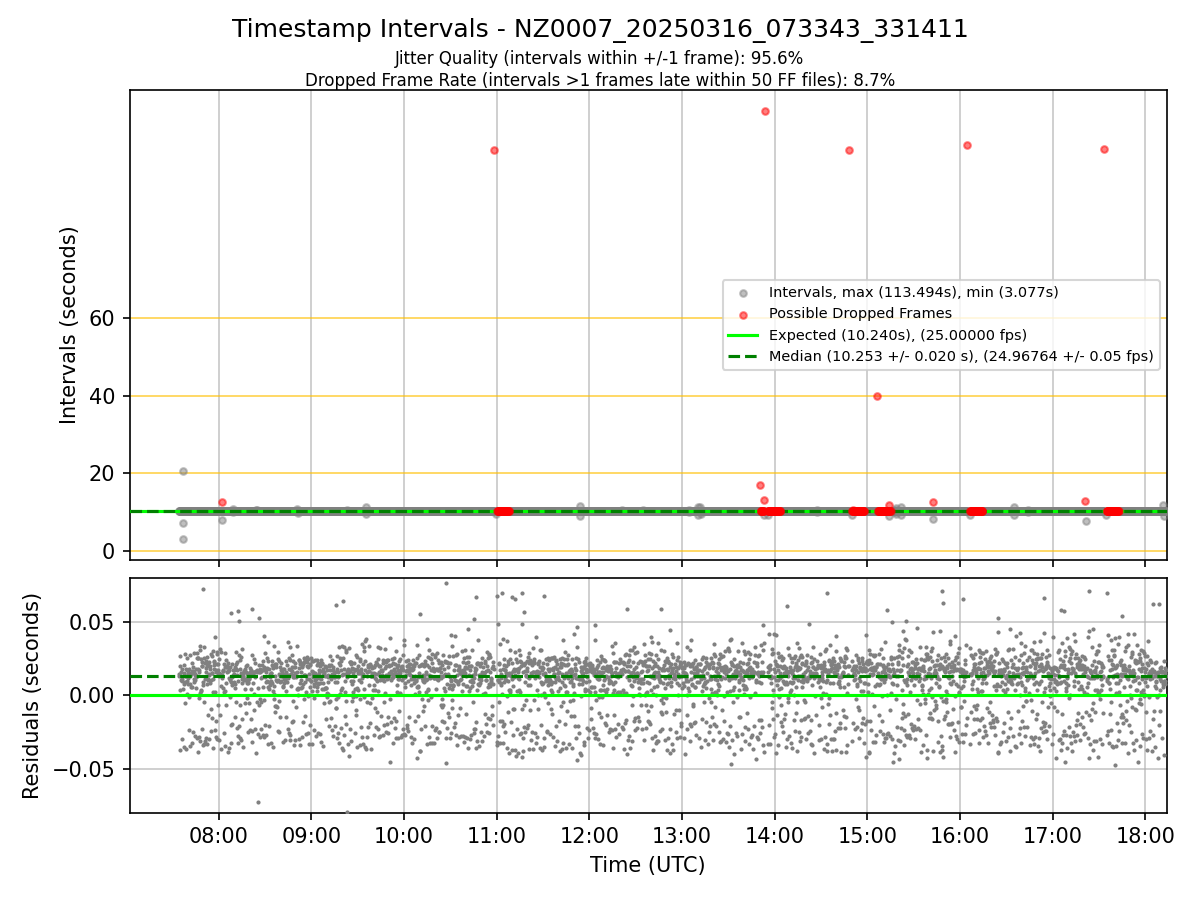
Task: Click the grey interval point at 20 seconds
Action: pos(183,471)
